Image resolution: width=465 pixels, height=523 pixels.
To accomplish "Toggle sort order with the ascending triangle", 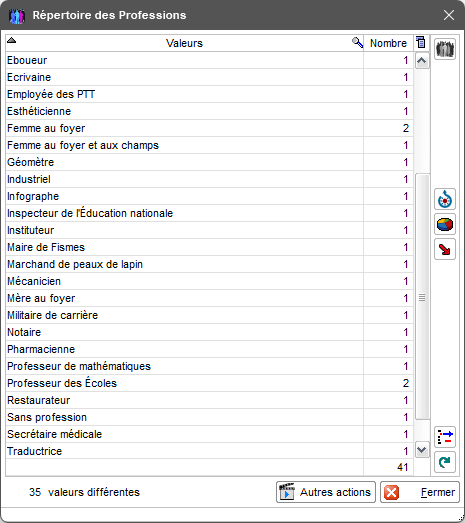I will 11,40.
